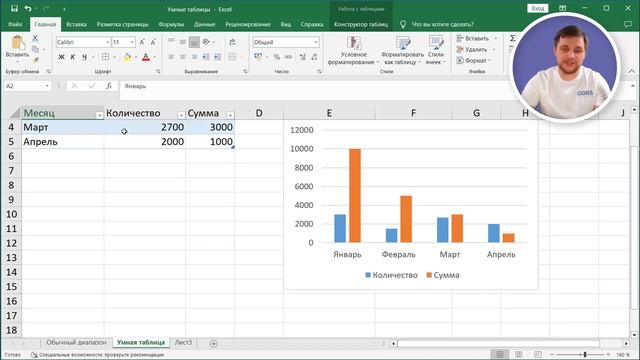The image size is (640, 360).
Task: Open the Файл menu
Action: 15,24
